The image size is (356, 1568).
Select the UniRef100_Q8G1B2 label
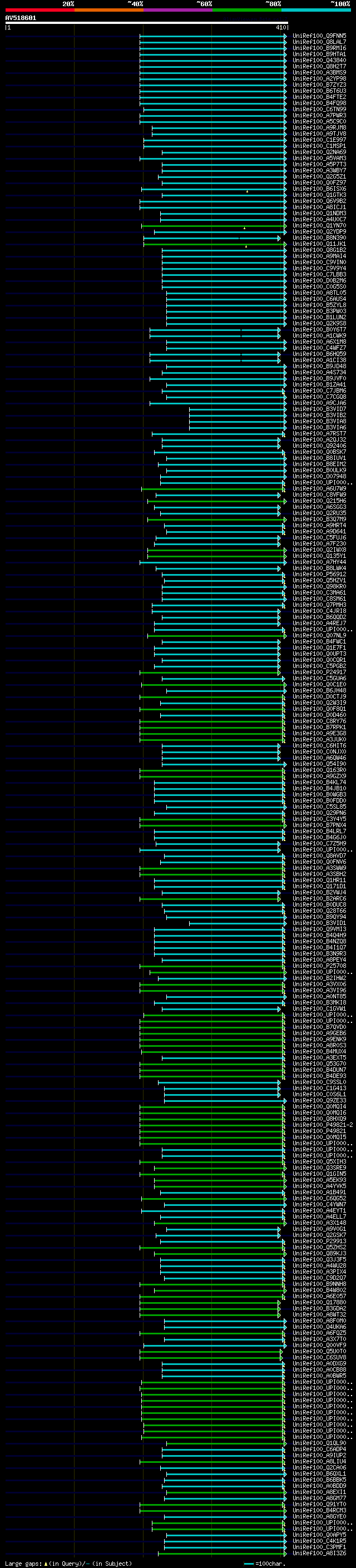click(x=319, y=250)
